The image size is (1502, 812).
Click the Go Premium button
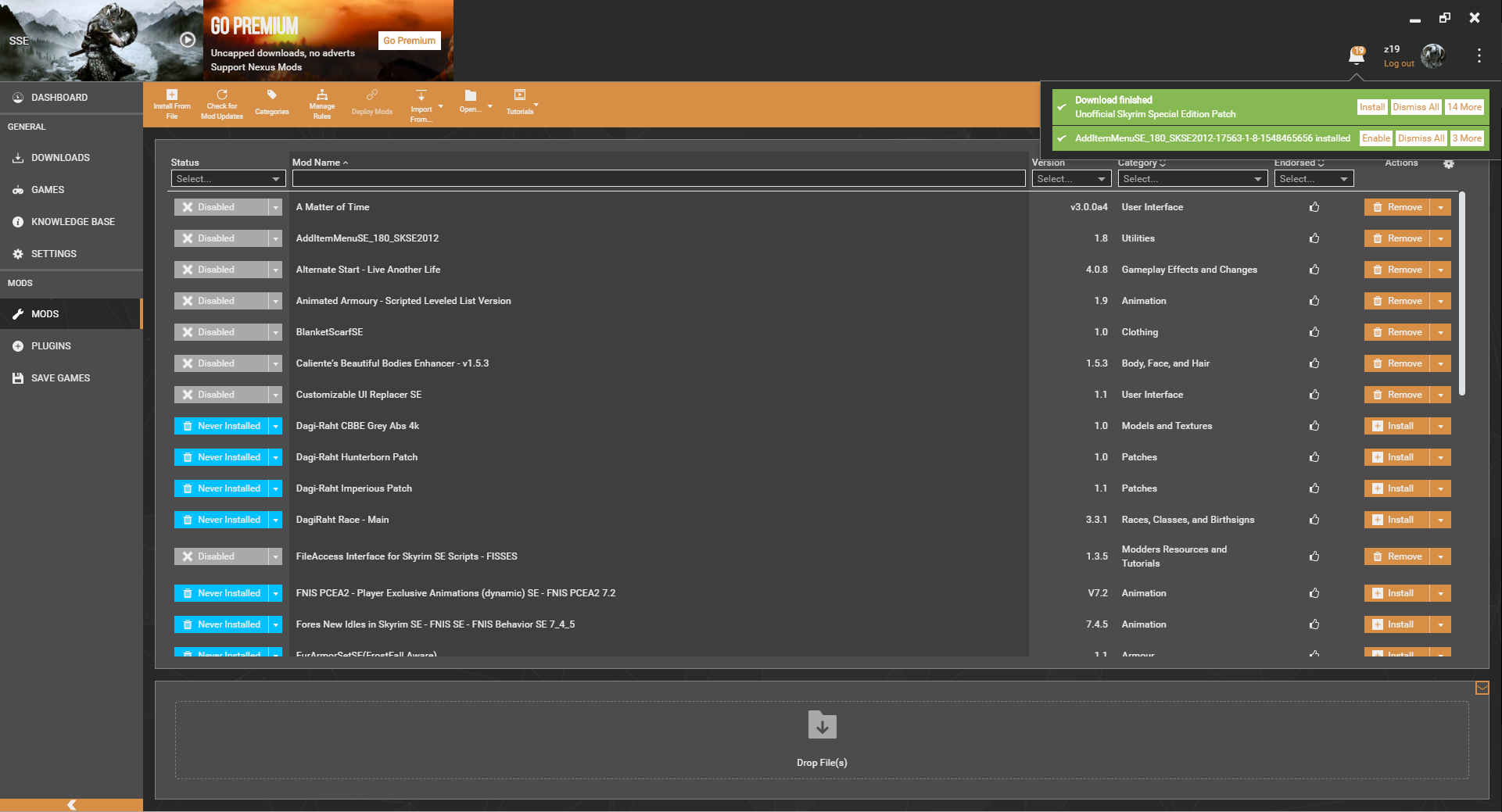(x=409, y=41)
